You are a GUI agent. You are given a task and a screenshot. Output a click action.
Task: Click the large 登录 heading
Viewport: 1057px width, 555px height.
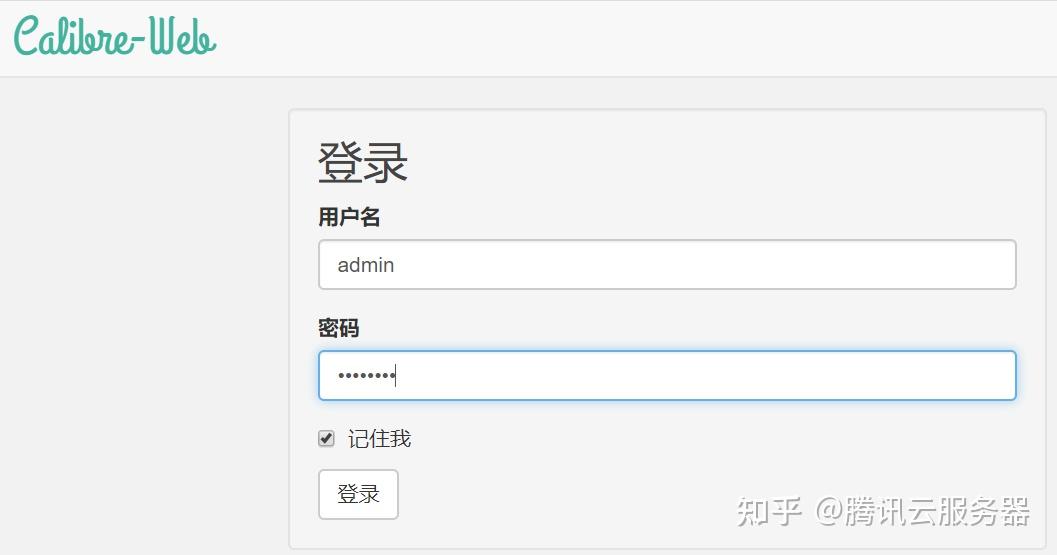tap(362, 163)
